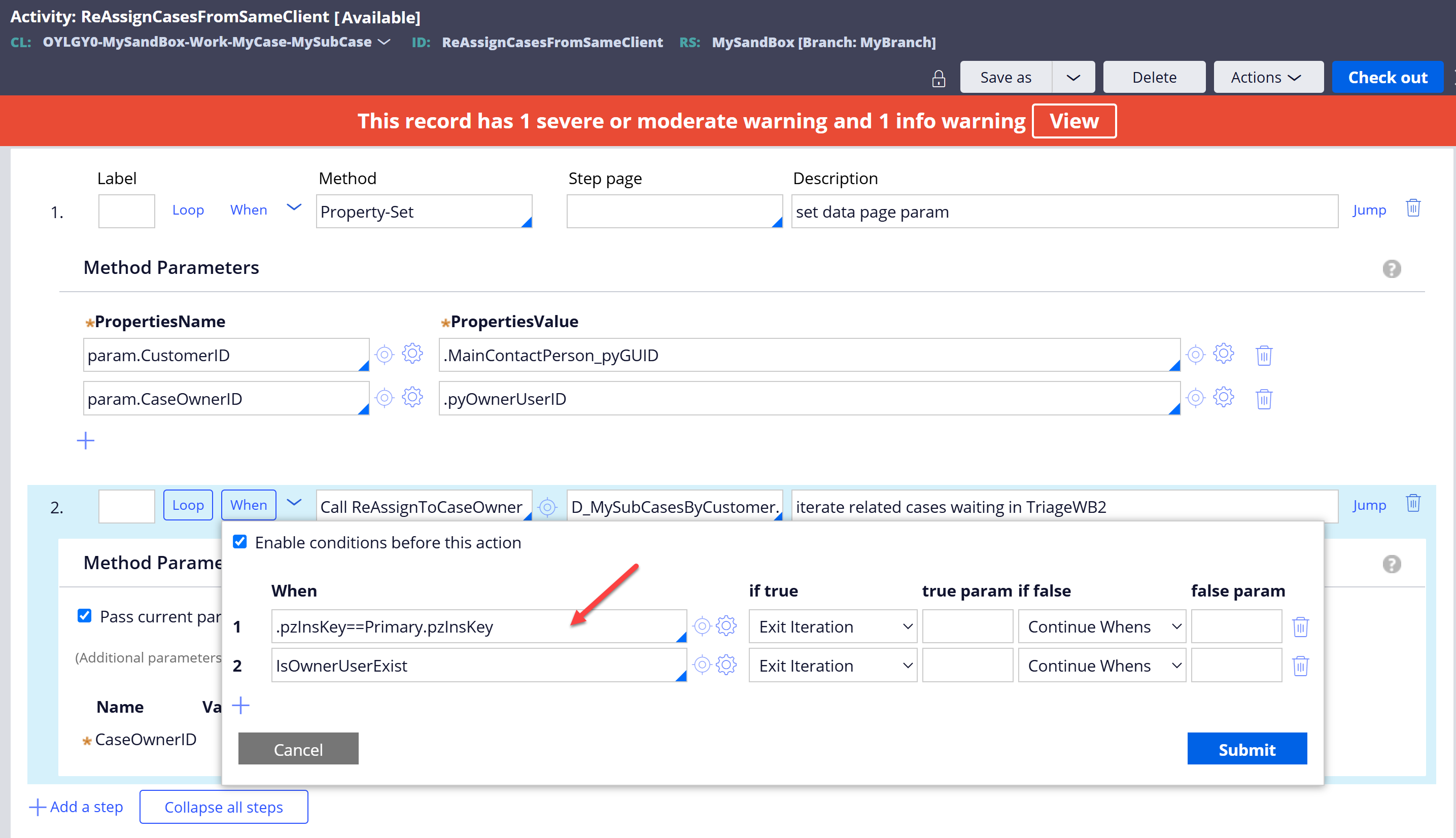Toggle Enable conditions before this action
Screen dimensions: 1456x838
pyautogui.click(x=239, y=542)
